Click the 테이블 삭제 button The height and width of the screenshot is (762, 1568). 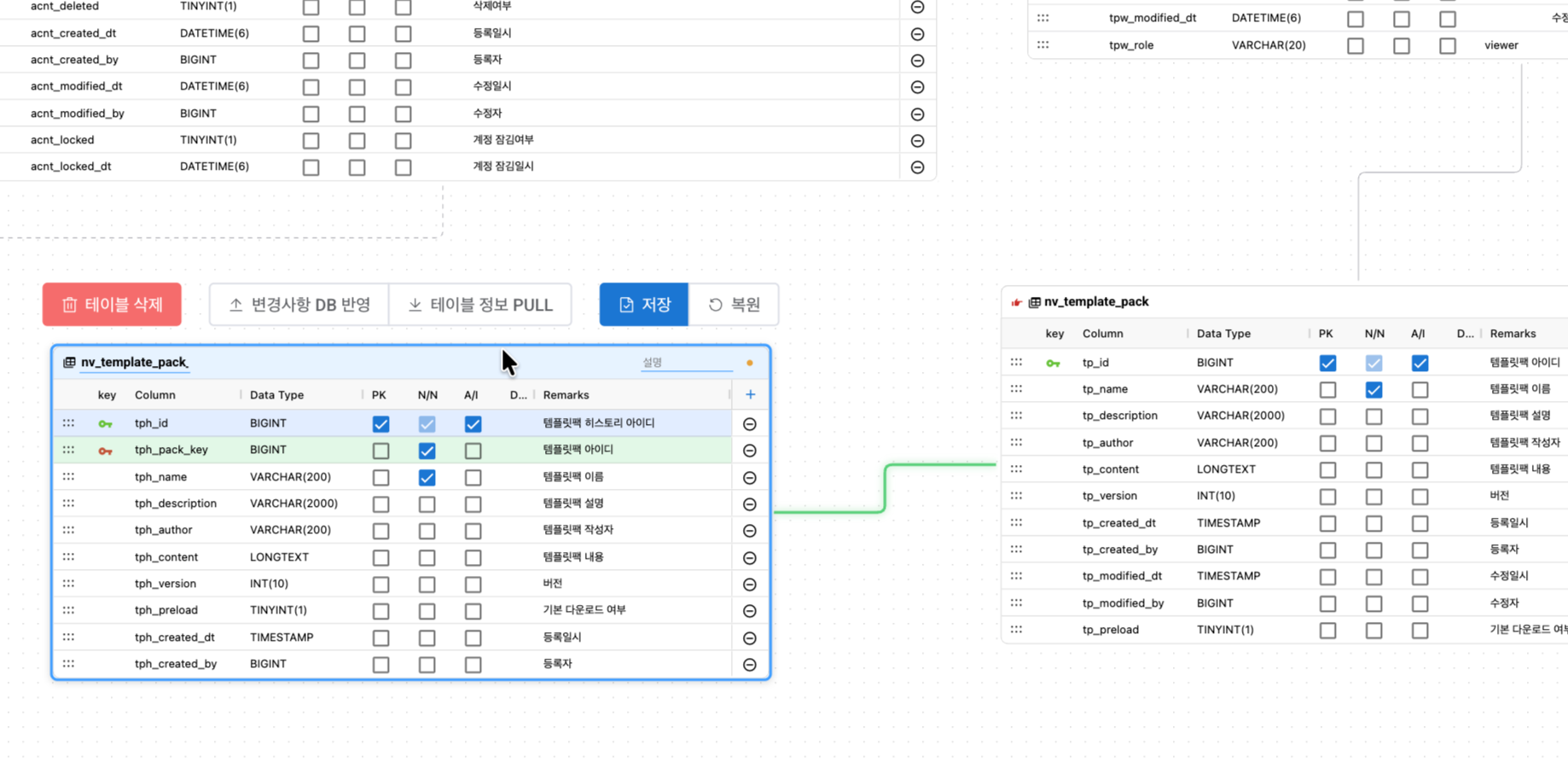[112, 305]
